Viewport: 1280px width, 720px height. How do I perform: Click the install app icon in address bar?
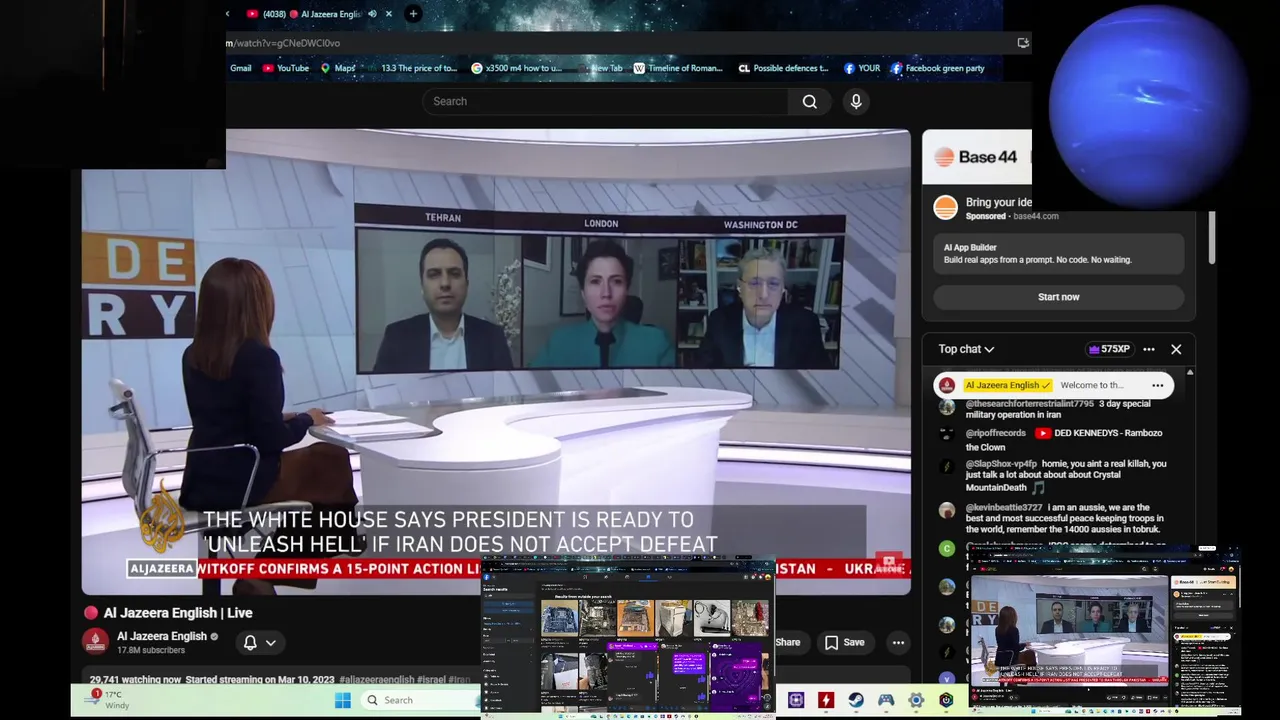click(x=1022, y=43)
